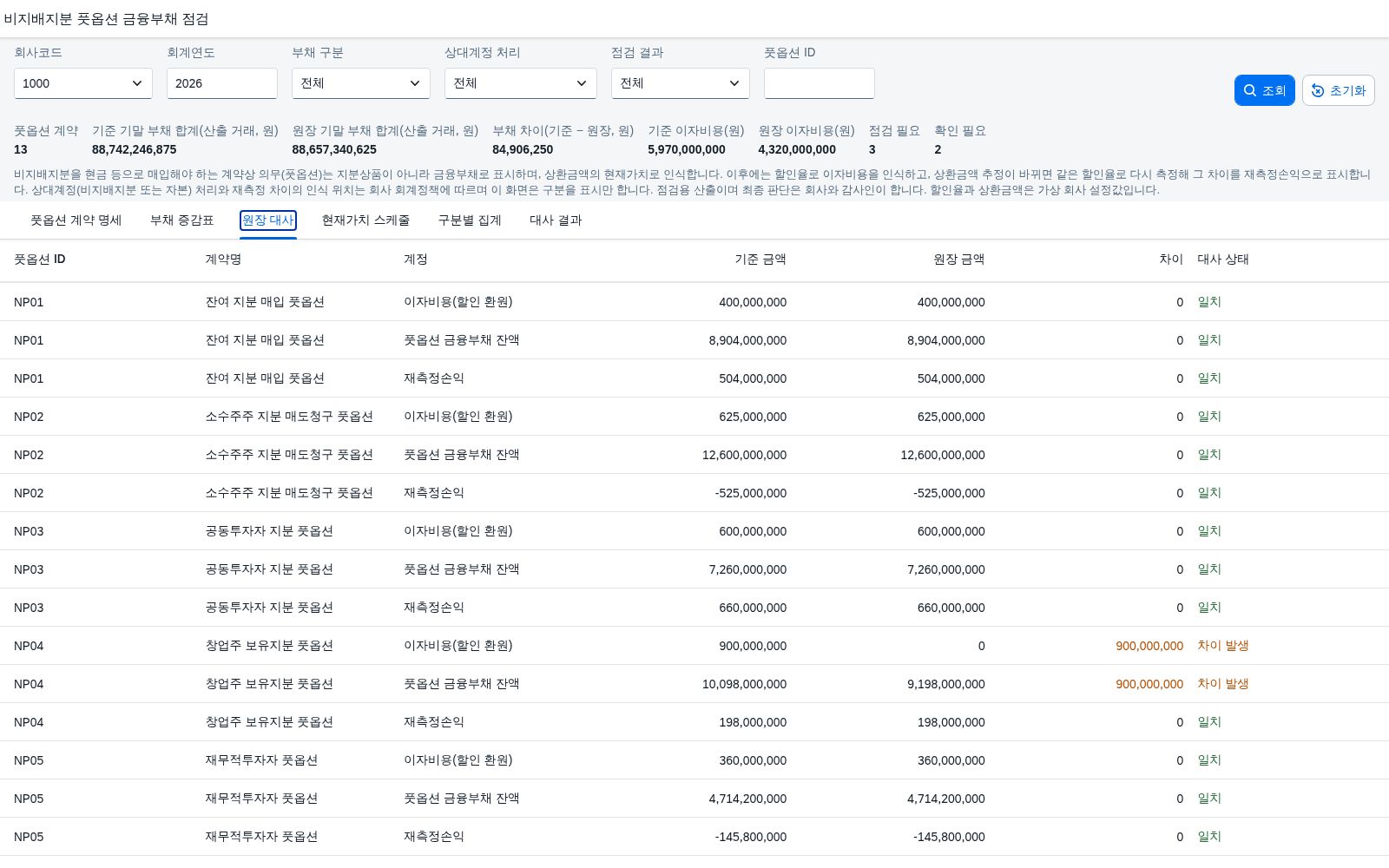Open the 상대계정 처리 dropdown

pos(521,83)
